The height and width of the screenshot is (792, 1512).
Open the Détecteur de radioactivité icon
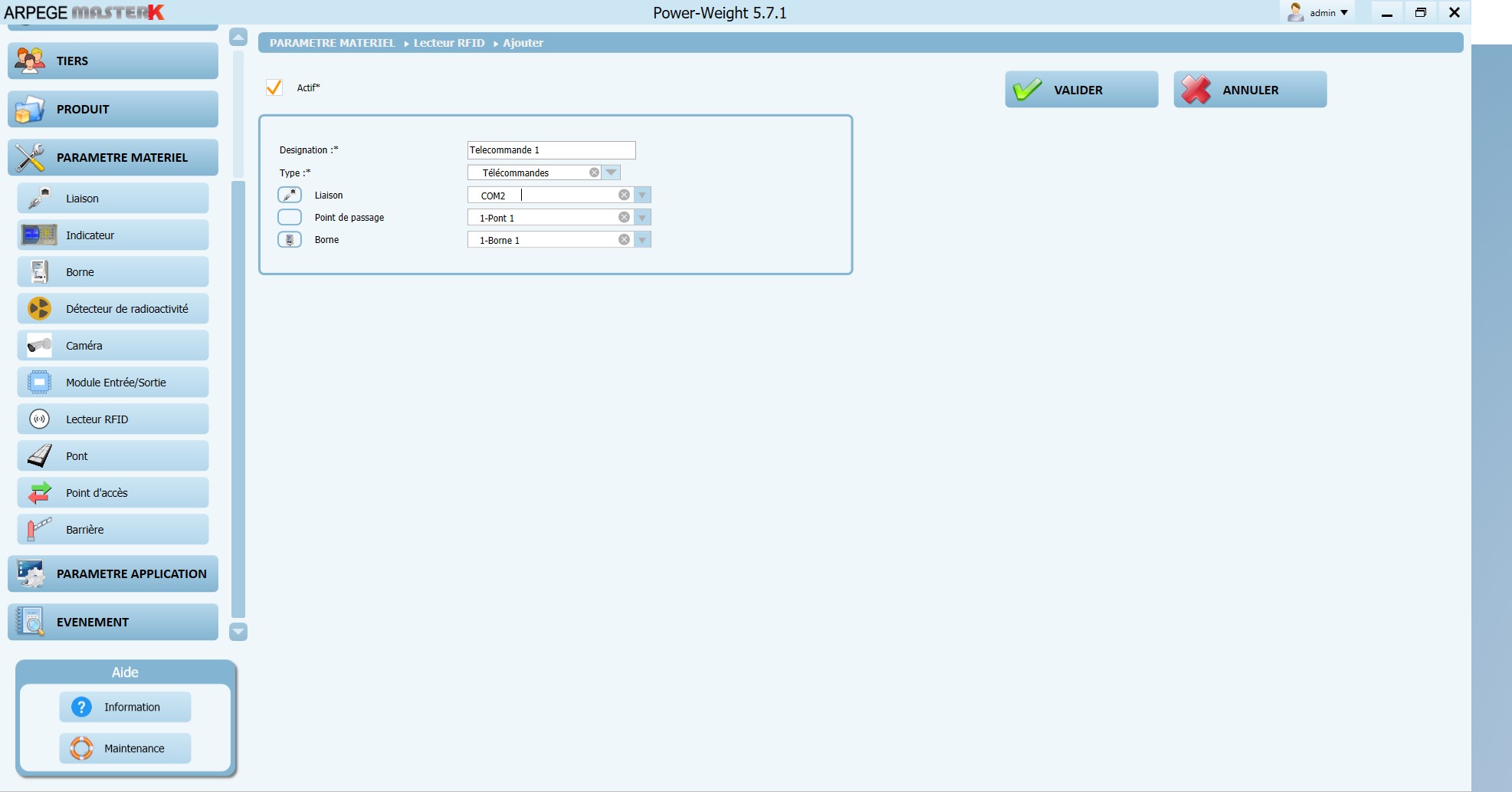pos(39,309)
